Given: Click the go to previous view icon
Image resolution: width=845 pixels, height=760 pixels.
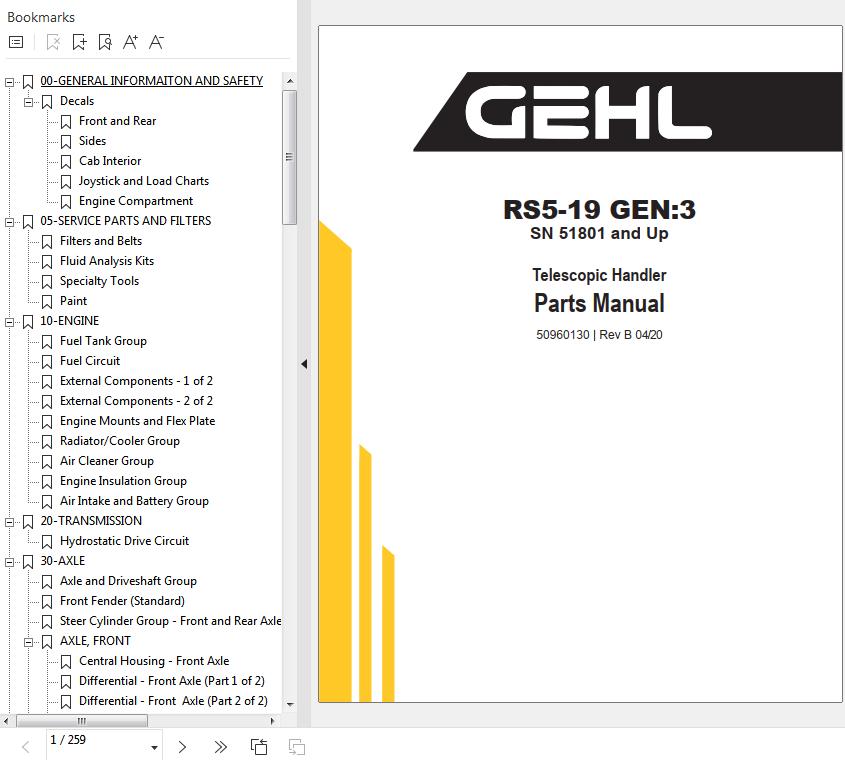Looking at the screenshot, I should 259,747.
